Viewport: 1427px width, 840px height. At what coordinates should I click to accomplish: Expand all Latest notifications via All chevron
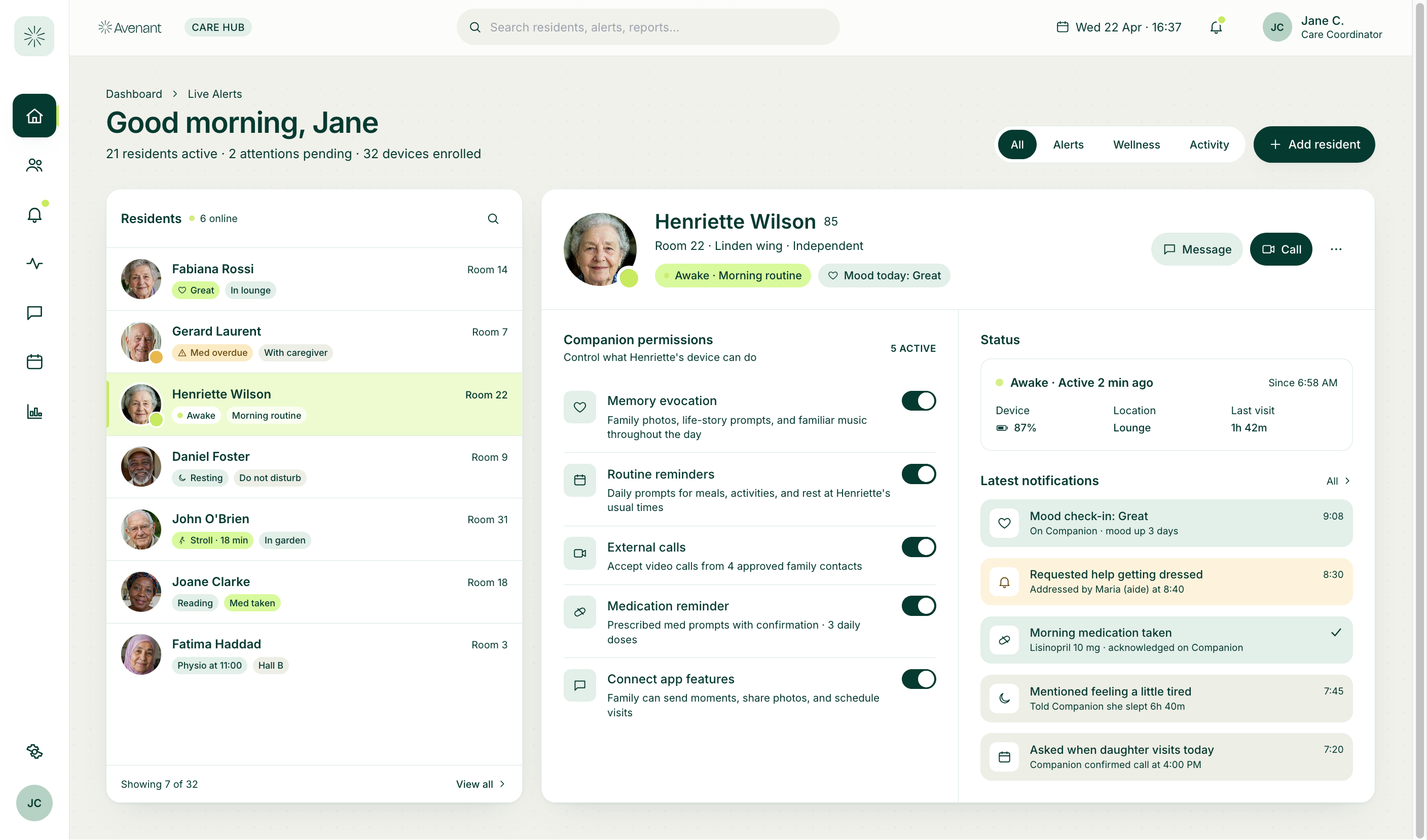tap(1338, 481)
